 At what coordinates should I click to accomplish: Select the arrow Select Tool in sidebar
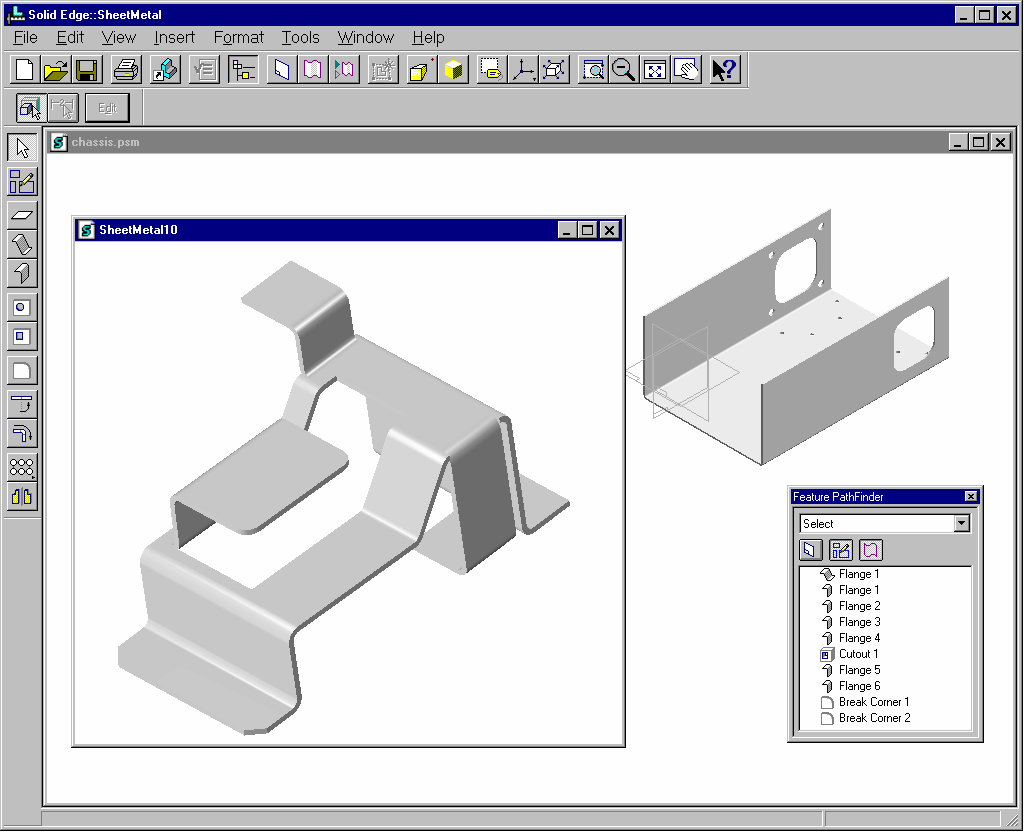coord(22,148)
